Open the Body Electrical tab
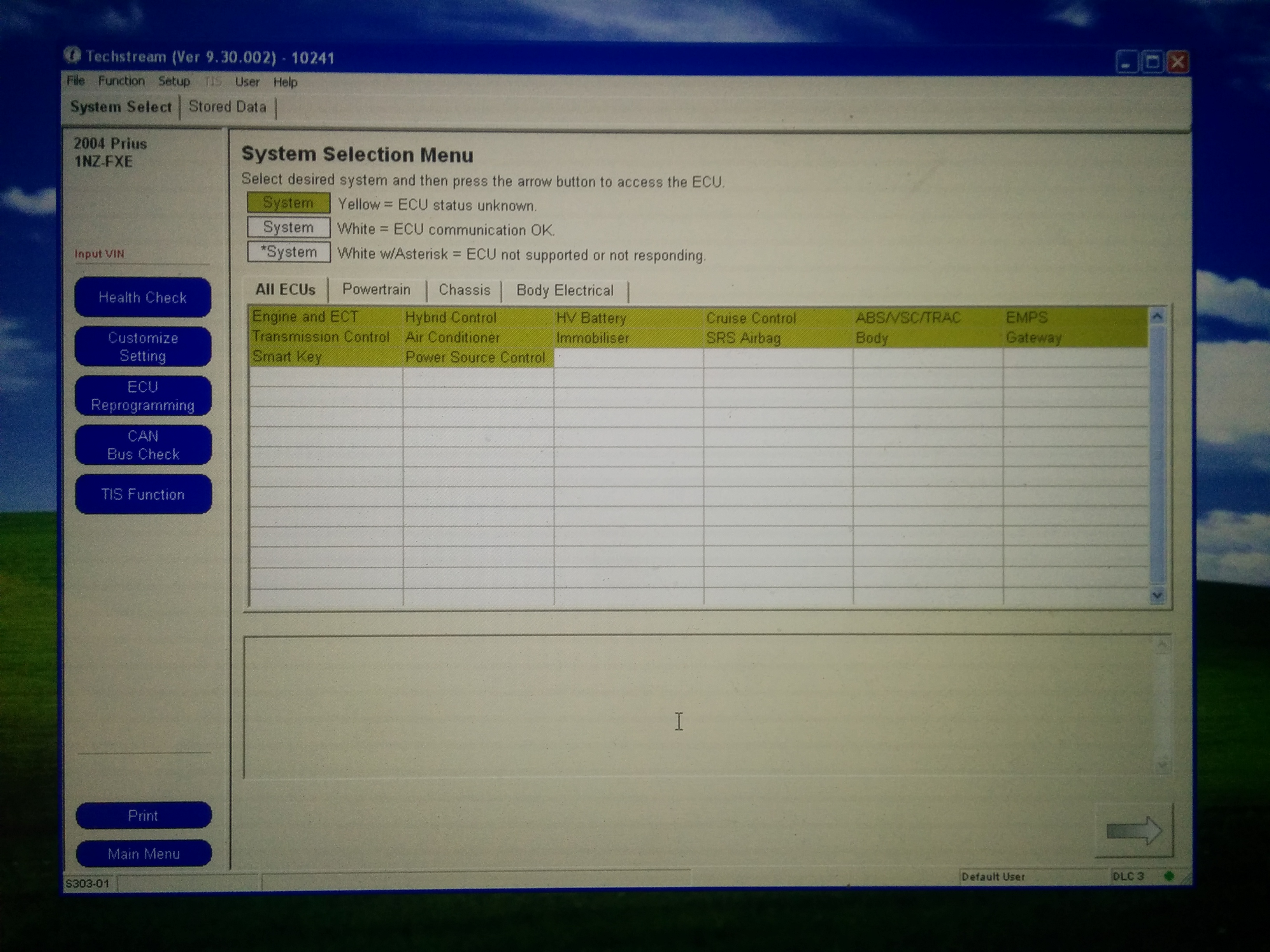Viewport: 1270px width, 952px height. [565, 290]
